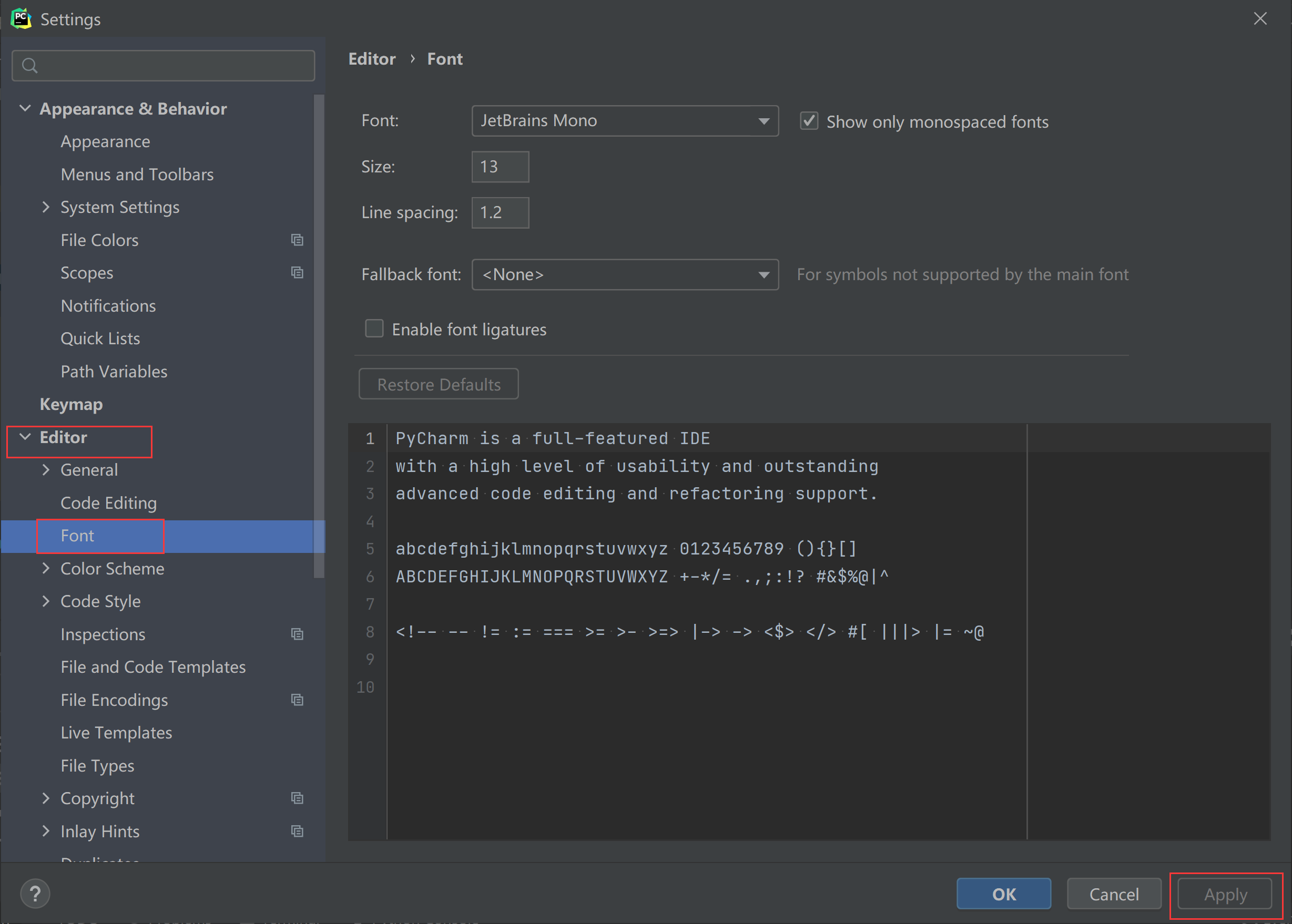The image size is (1292, 924).
Task: Click the Apply button
Action: [1225, 894]
